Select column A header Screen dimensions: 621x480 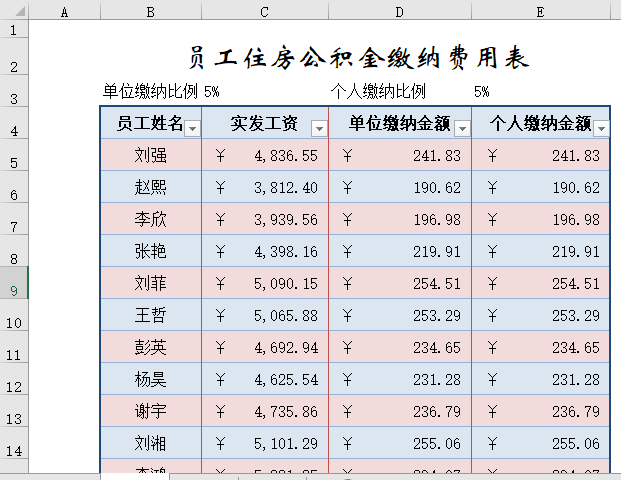pos(65,11)
